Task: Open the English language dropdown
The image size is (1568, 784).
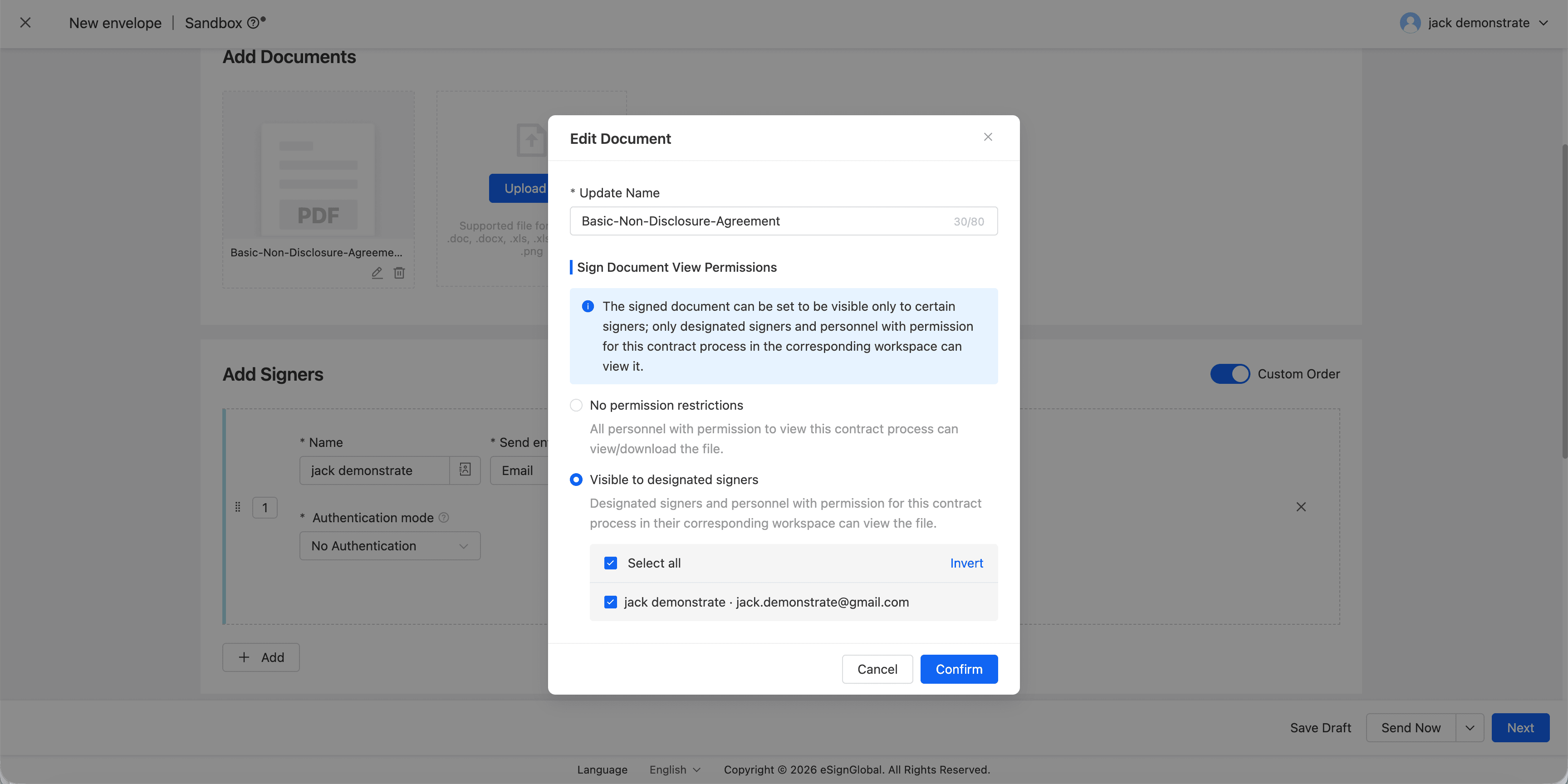Action: point(675,770)
